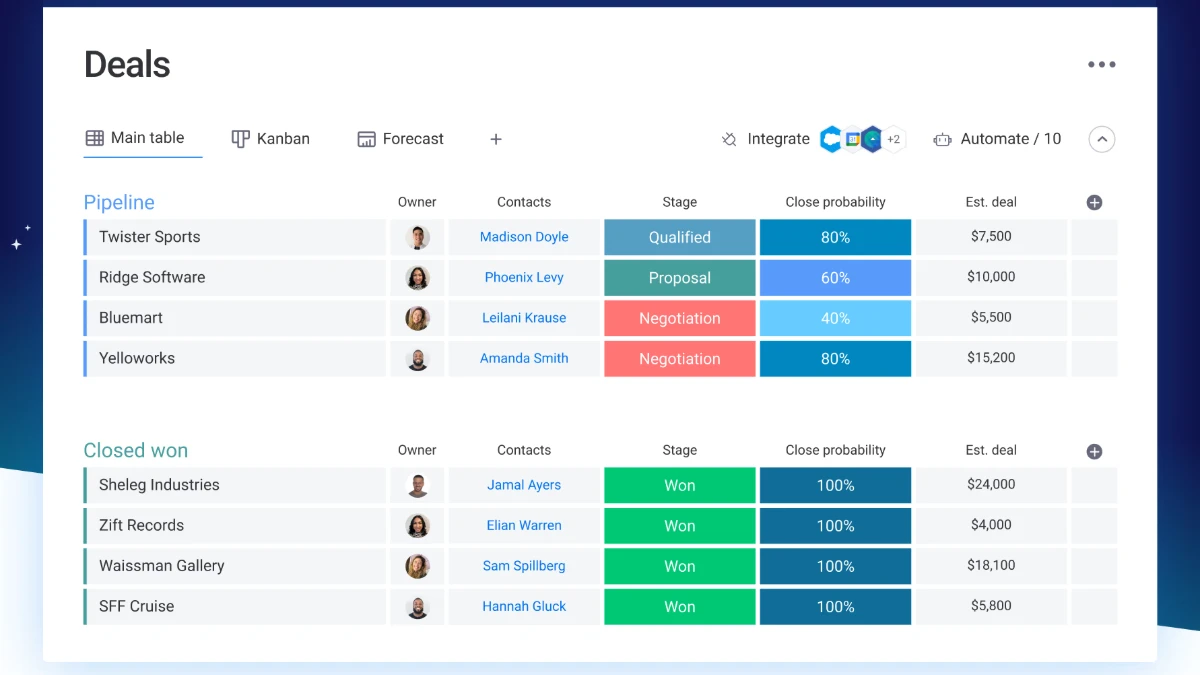
Task: Click the Kanban view icon
Action: [239, 138]
